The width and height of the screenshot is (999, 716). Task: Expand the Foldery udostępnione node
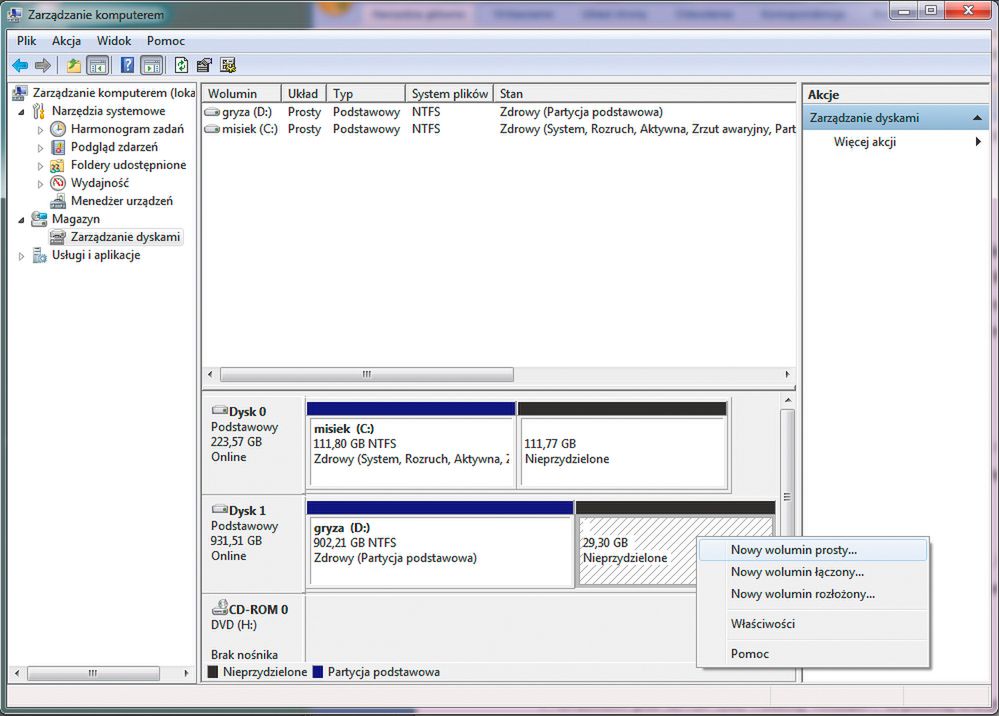[x=40, y=166]
